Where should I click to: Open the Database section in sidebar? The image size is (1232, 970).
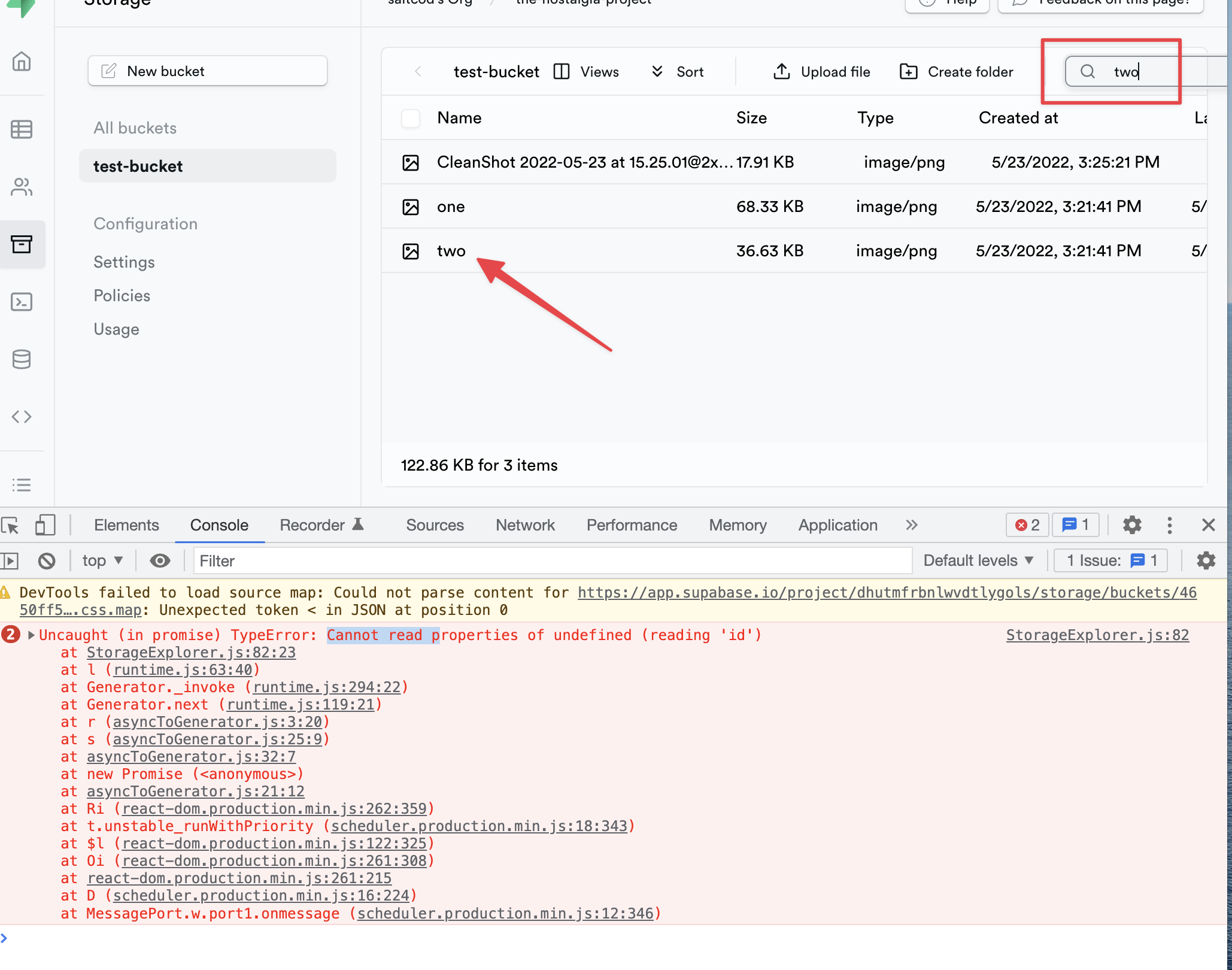22,359
